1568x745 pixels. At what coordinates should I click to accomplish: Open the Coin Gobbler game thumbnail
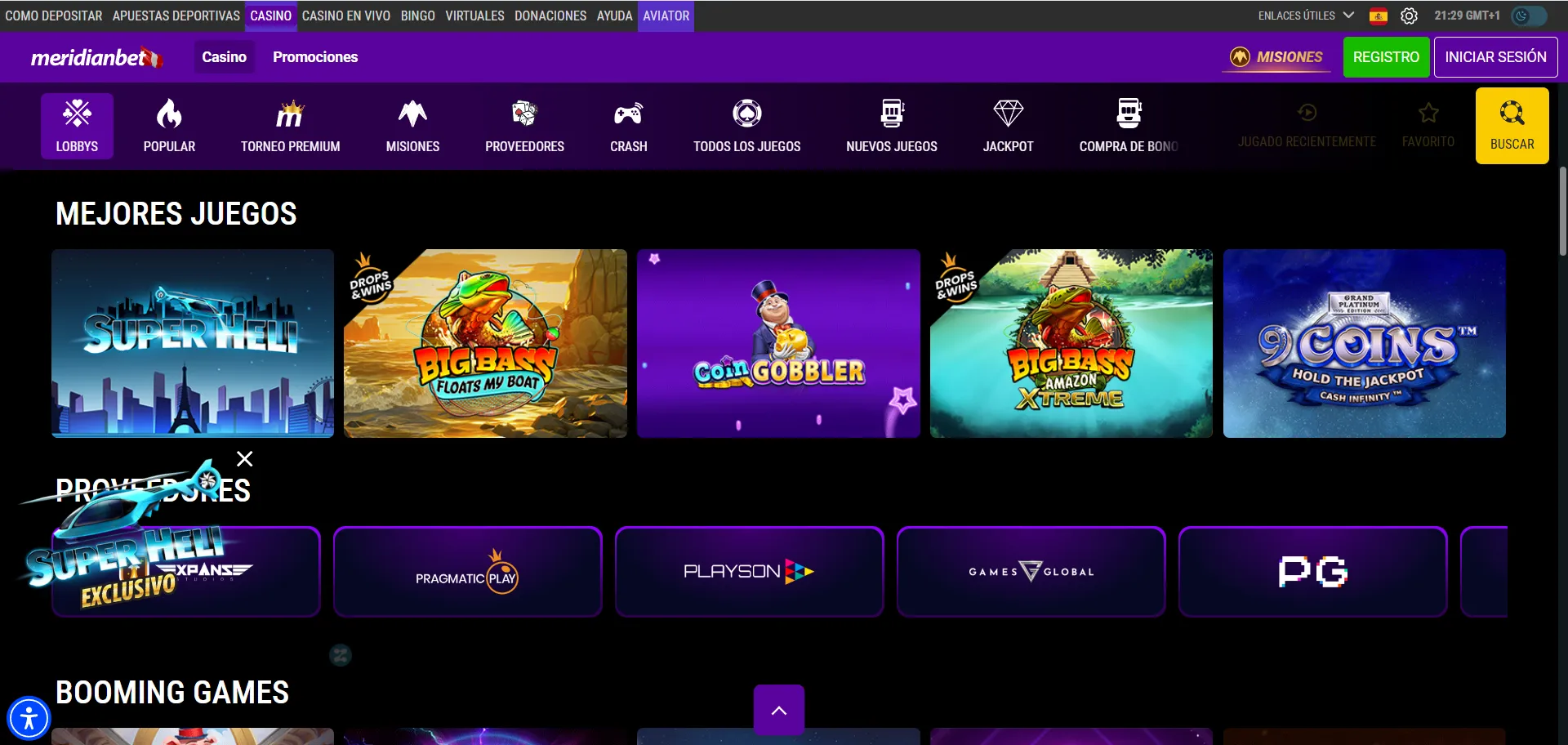[778, 343]
